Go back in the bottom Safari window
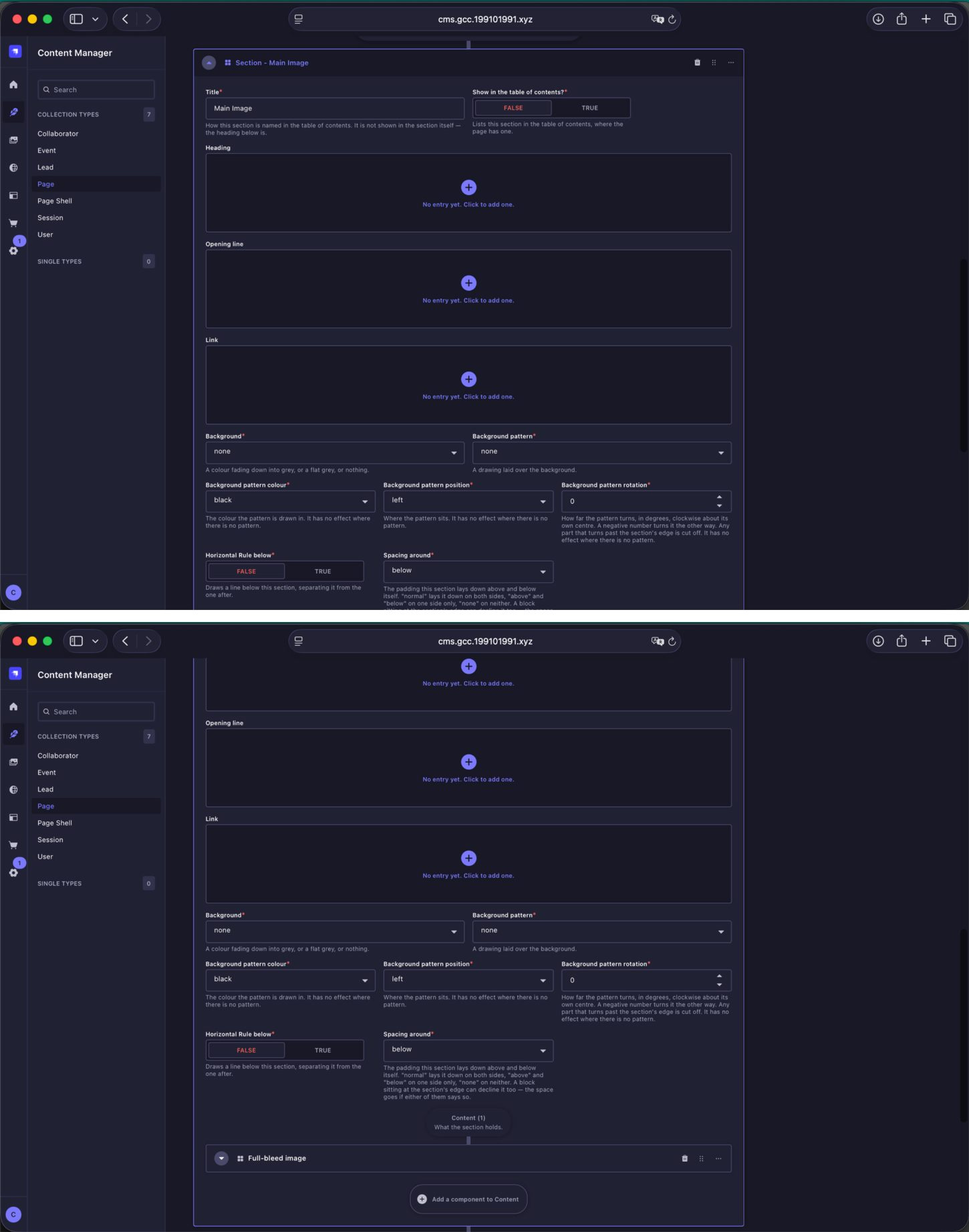The width and height of the screenshot is (969, 1232). pyautogui.click(x=125, y=641)
